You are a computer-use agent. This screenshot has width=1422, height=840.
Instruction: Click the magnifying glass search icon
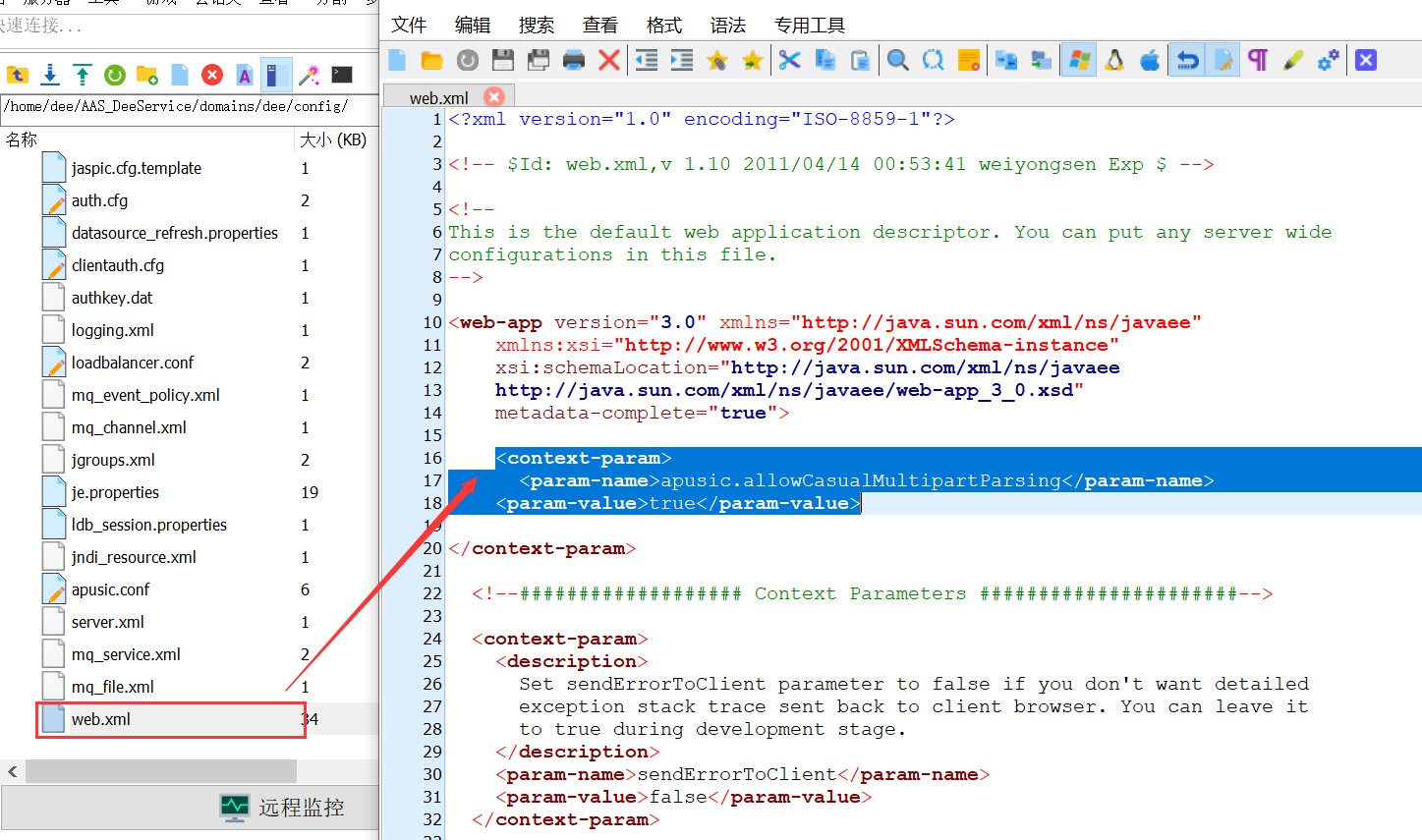(897, 61)
